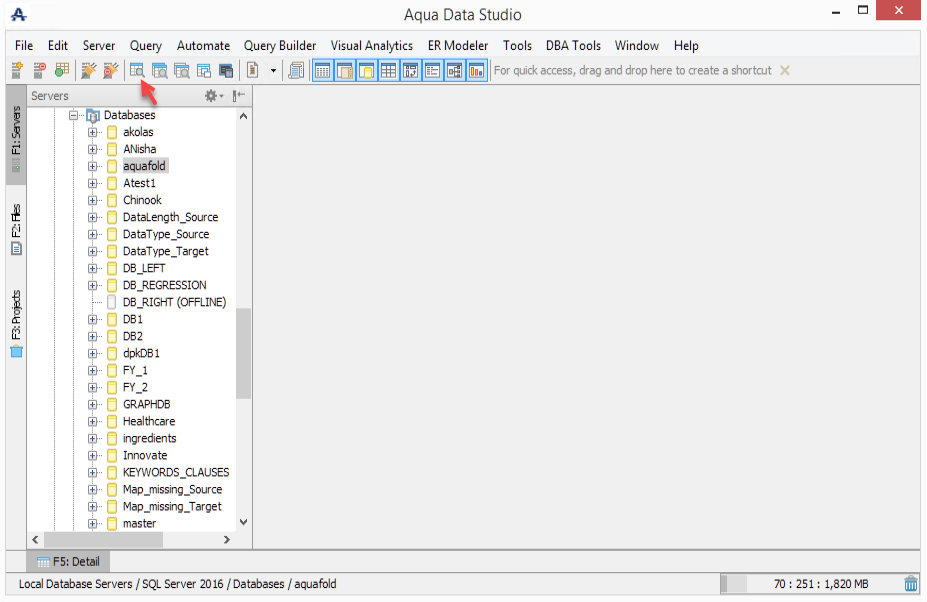Open the F5: Detail bottom tab
This screenshot has height=602, width=927.
tap(68, 561)
